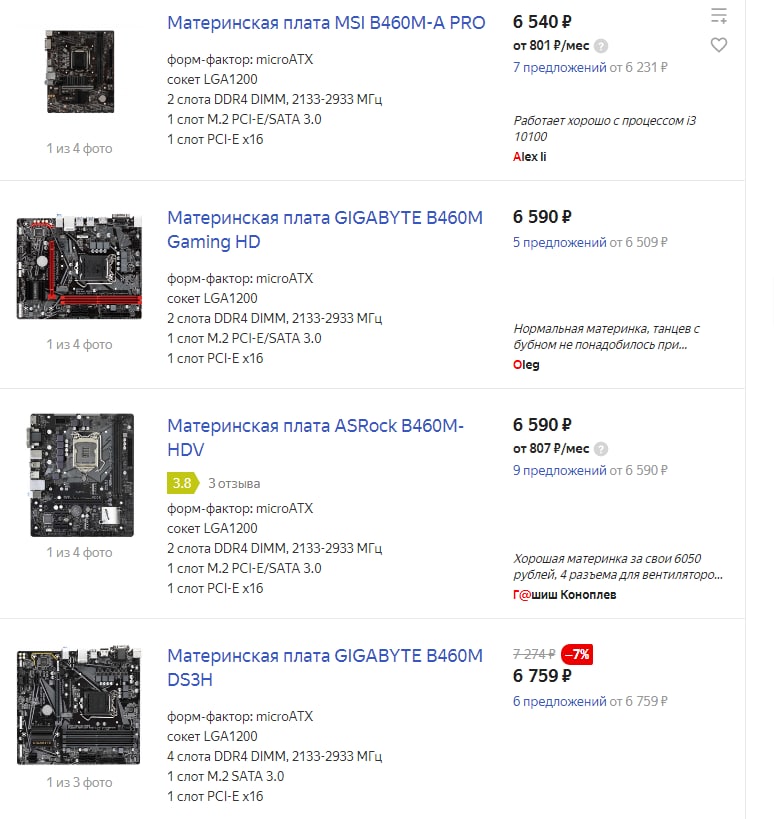Click the 3.8 rating badge of ASRock
The image size is (774, 819).
[183, 483]
